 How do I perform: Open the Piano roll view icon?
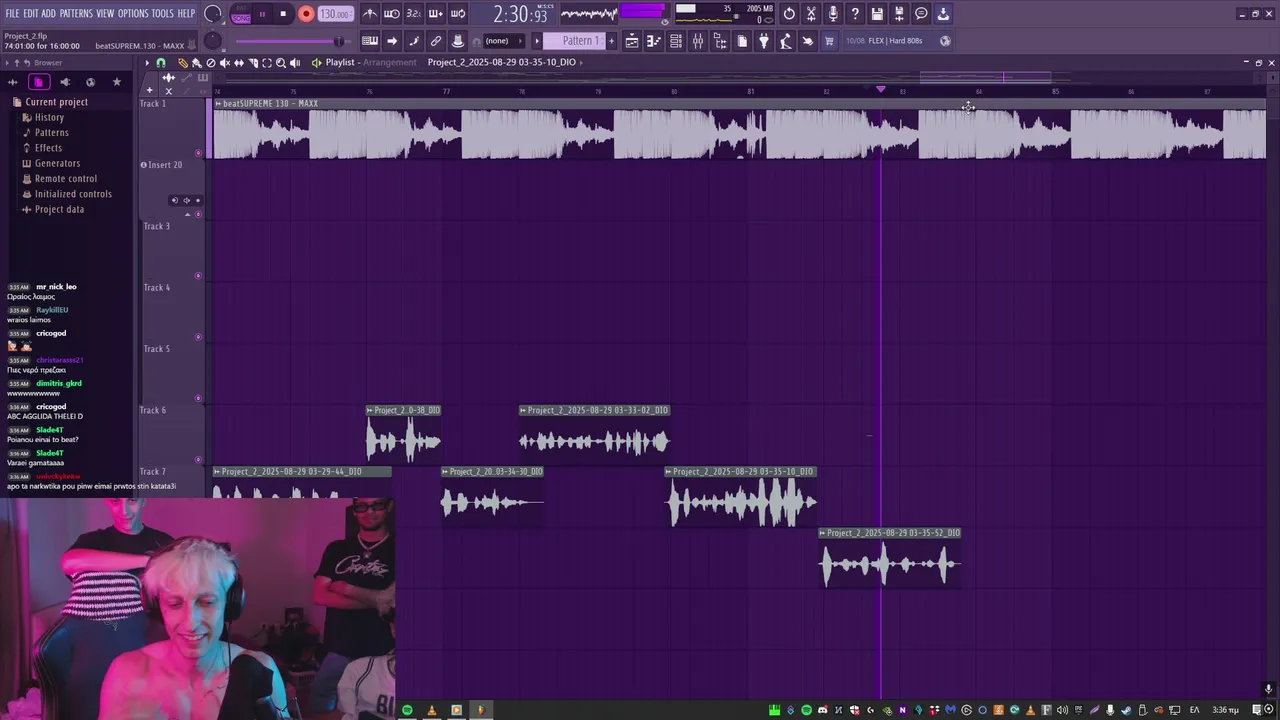[x=654, y=41]
